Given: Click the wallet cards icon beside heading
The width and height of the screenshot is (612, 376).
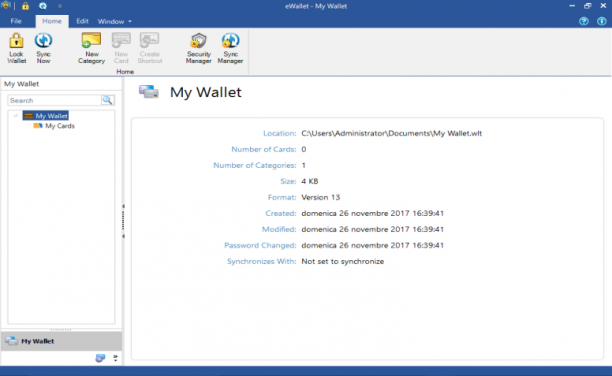Looking at the screenshot, I should (149, 92).
